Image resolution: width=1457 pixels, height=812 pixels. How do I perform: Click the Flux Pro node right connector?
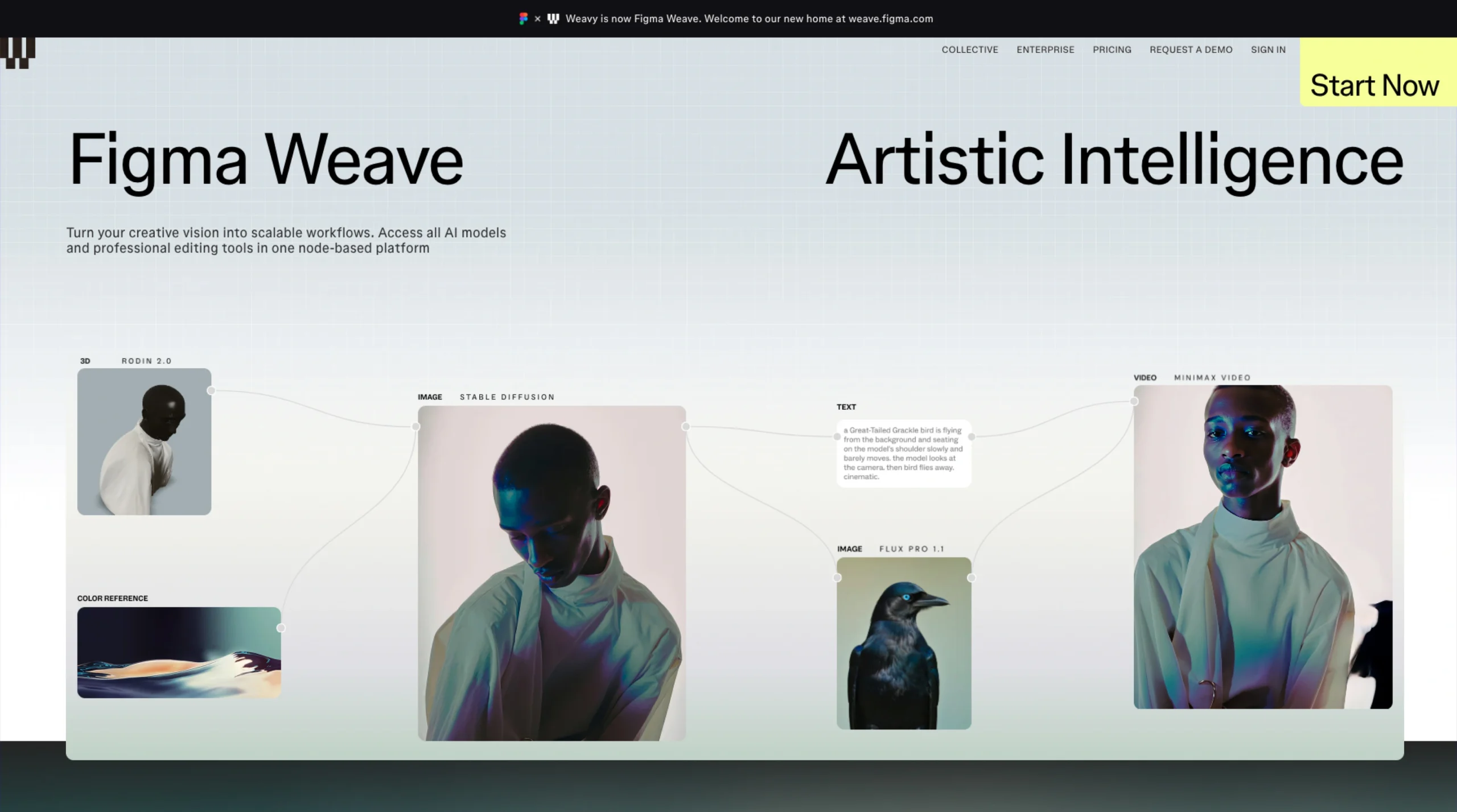(972, 578)
